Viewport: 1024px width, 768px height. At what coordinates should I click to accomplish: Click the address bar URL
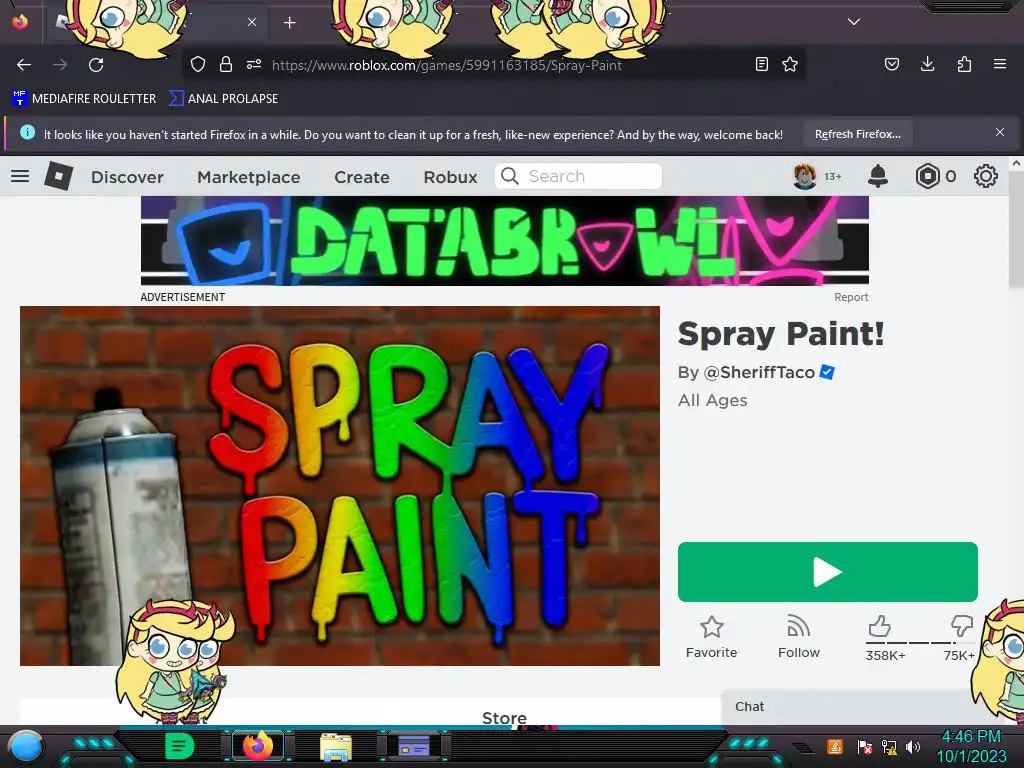coord(447,65)
